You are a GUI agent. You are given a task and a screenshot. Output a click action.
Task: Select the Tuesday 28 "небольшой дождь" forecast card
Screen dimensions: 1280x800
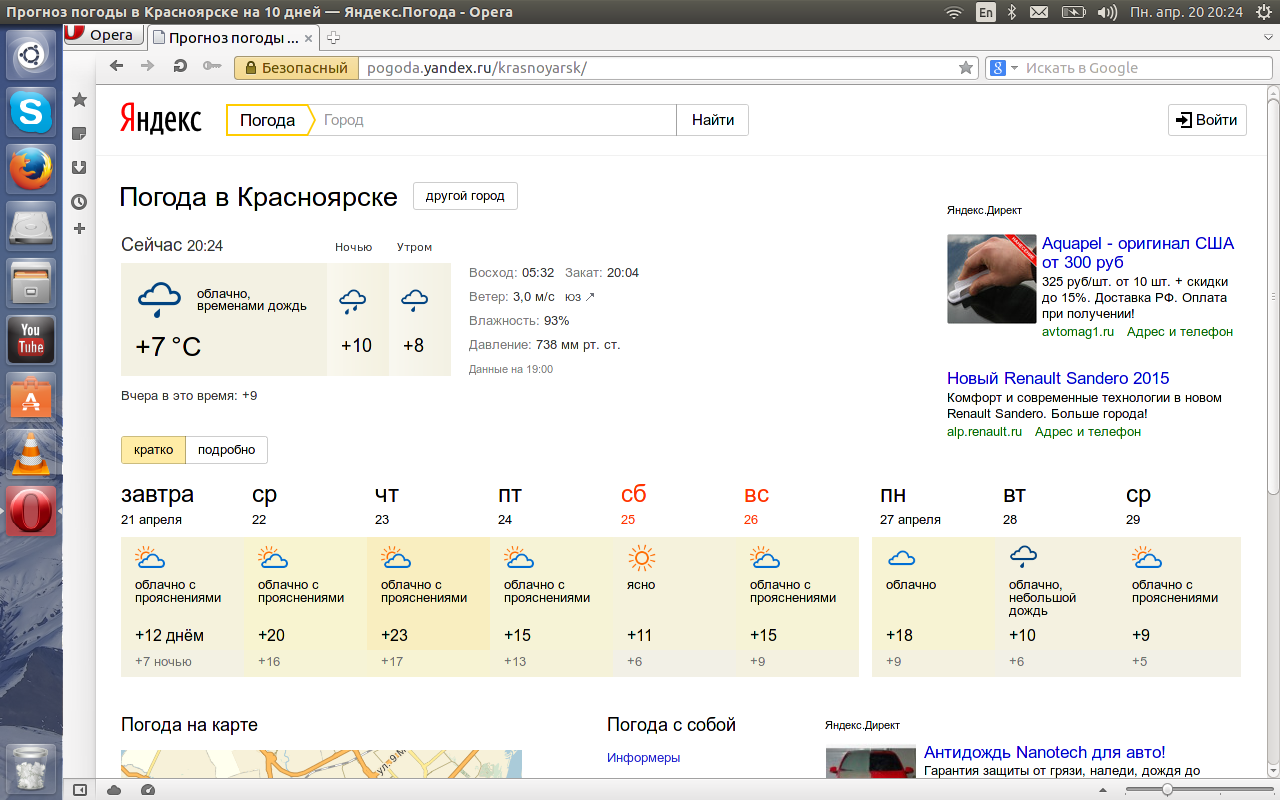point(1056,607)
